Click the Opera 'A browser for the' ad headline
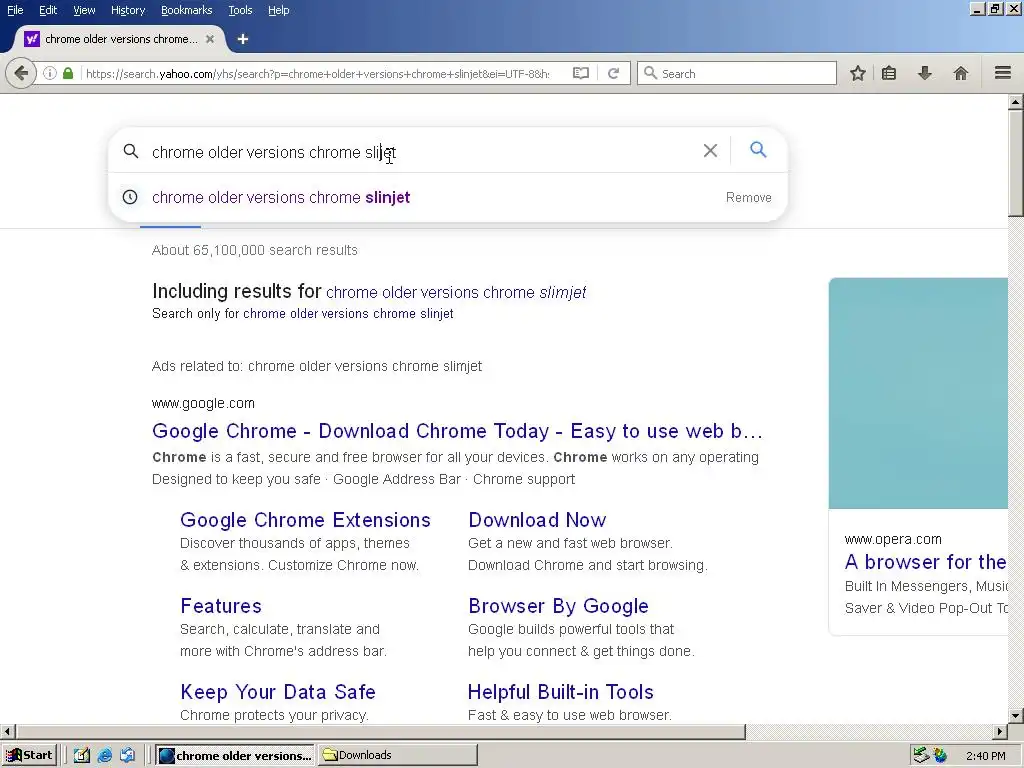 [x=925, y=562]
